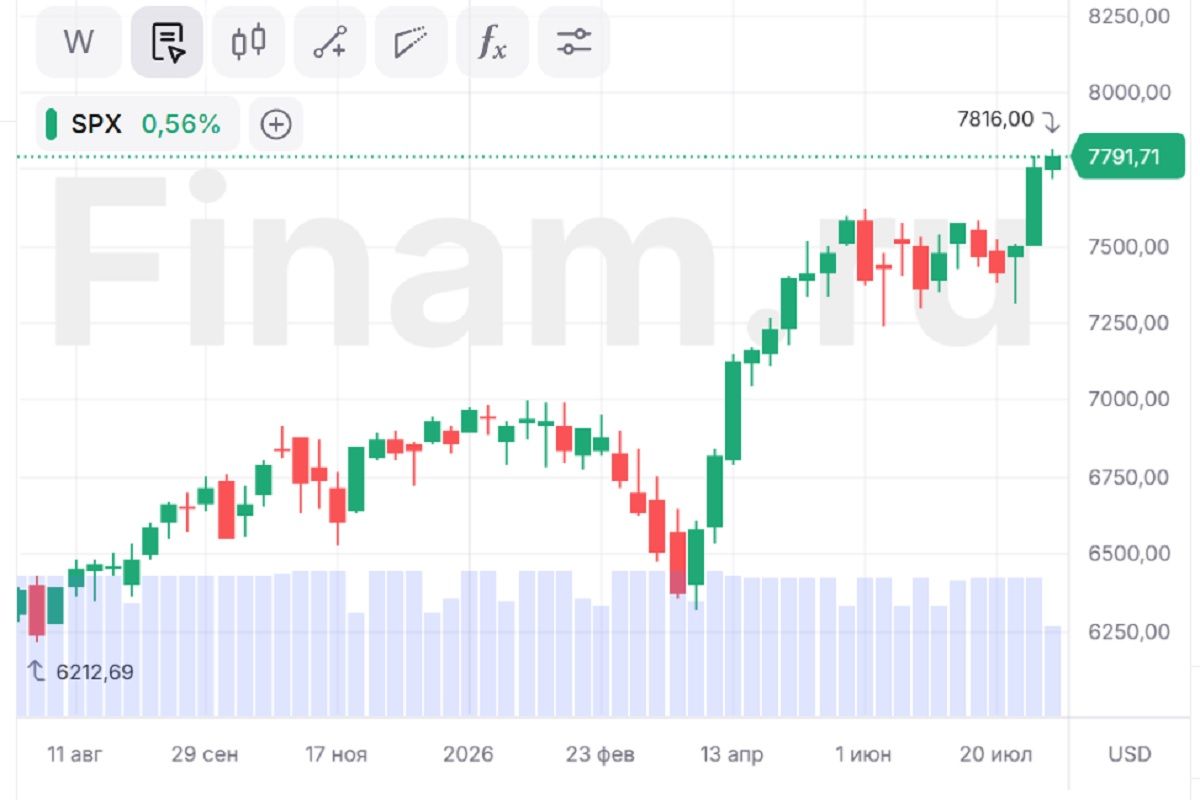
Task: Click the green SPX color swatch
Action: pos(52,124)
